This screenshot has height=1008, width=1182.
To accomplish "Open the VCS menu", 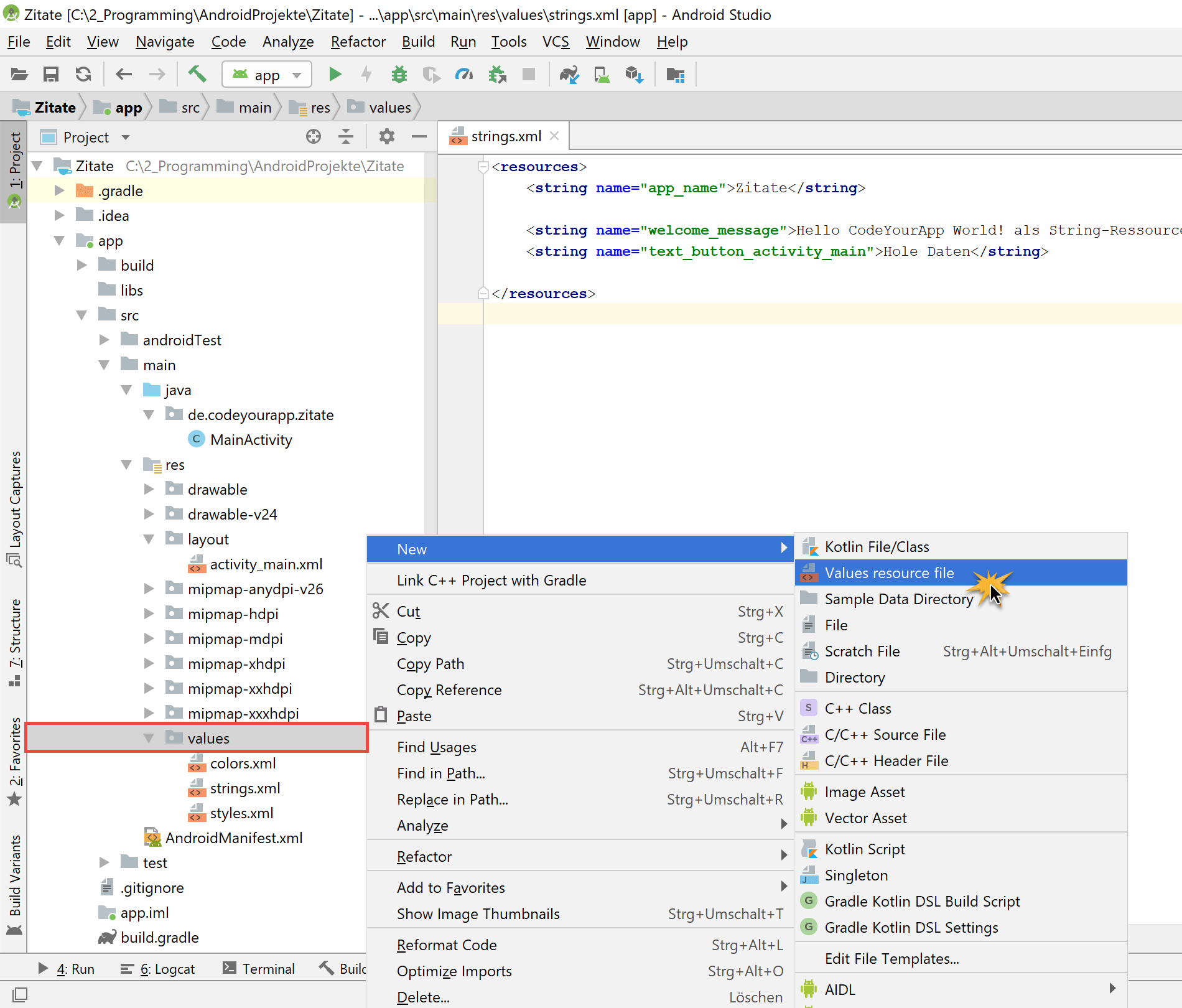I will point(556,42).
